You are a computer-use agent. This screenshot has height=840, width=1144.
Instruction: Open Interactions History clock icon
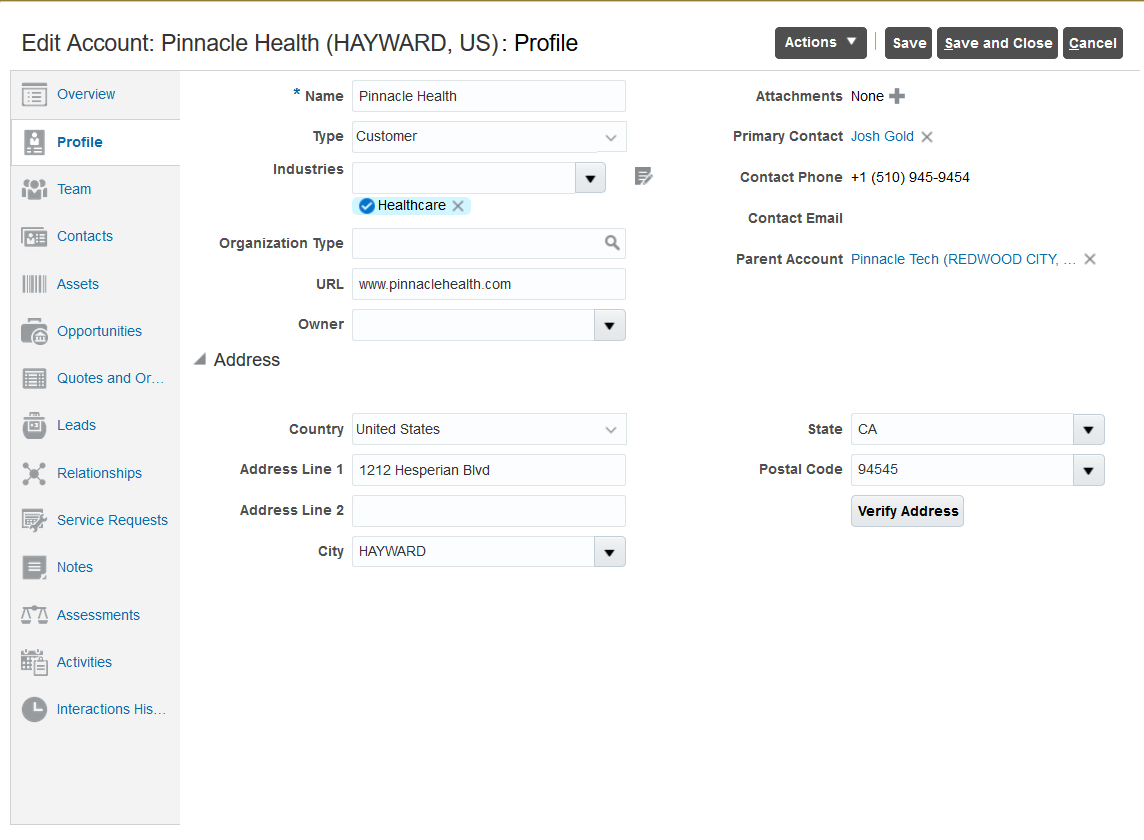click(x=34, y=710)
